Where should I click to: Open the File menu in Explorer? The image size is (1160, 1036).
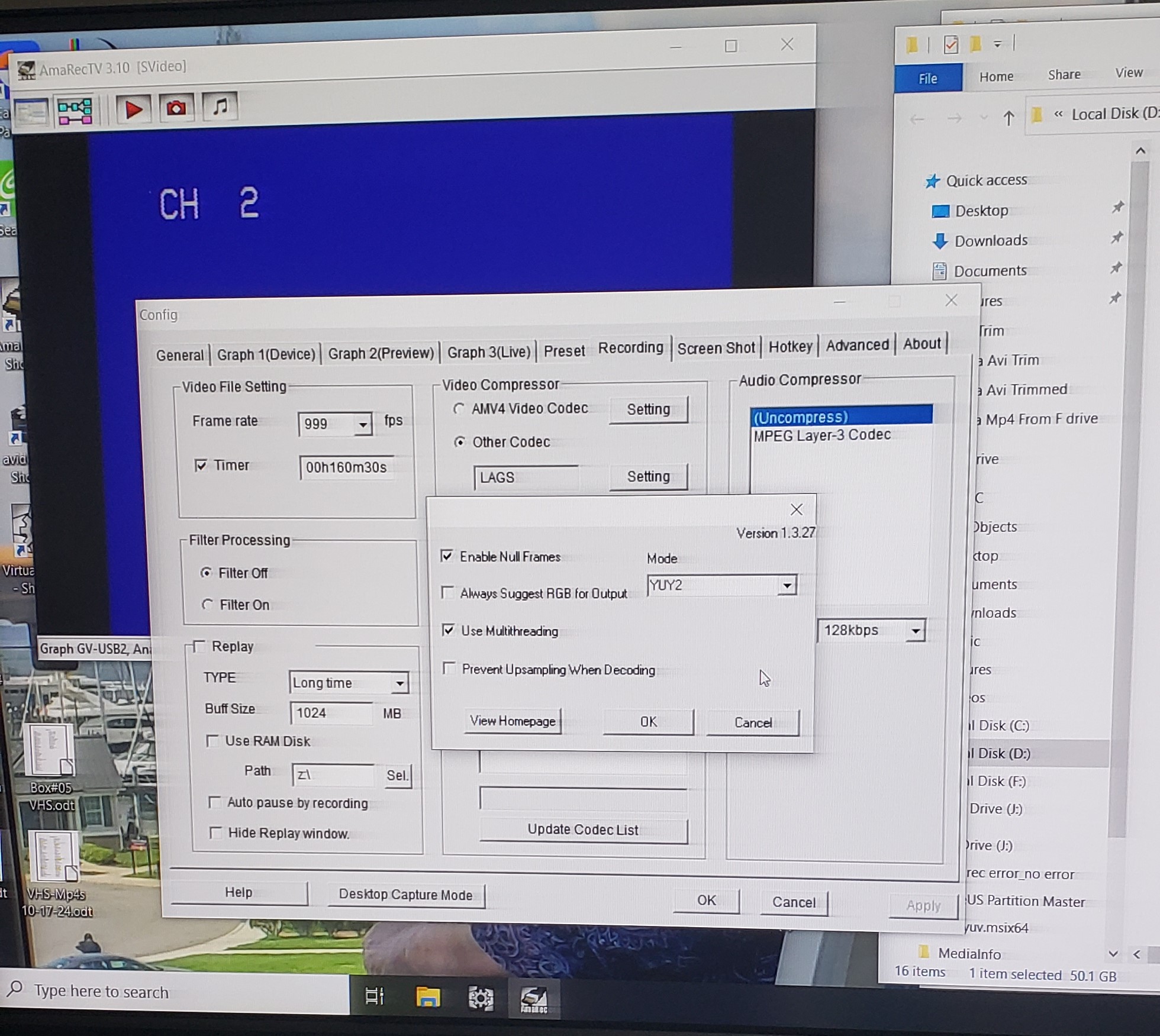pos(928,78)
